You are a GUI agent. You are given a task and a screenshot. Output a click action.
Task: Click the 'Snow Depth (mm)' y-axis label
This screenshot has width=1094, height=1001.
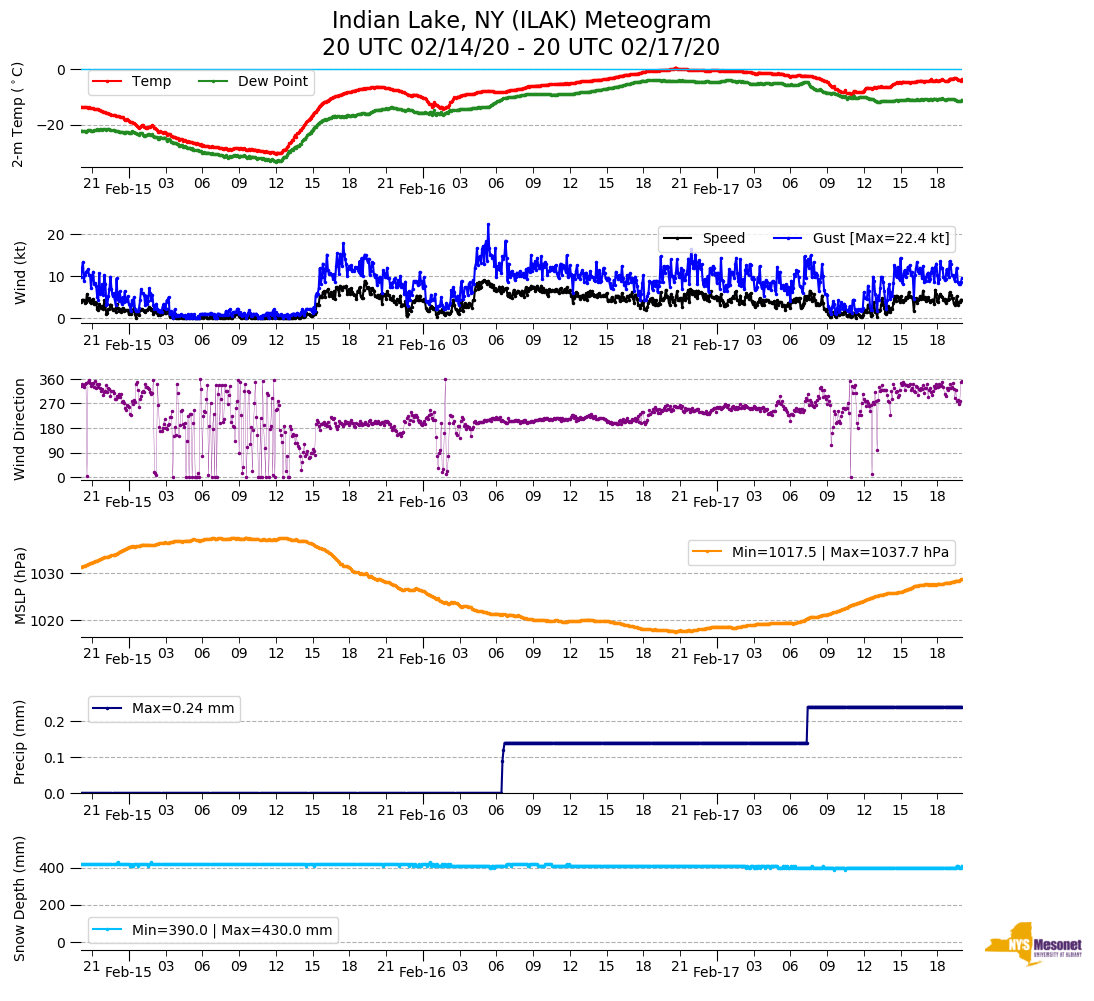19,900
